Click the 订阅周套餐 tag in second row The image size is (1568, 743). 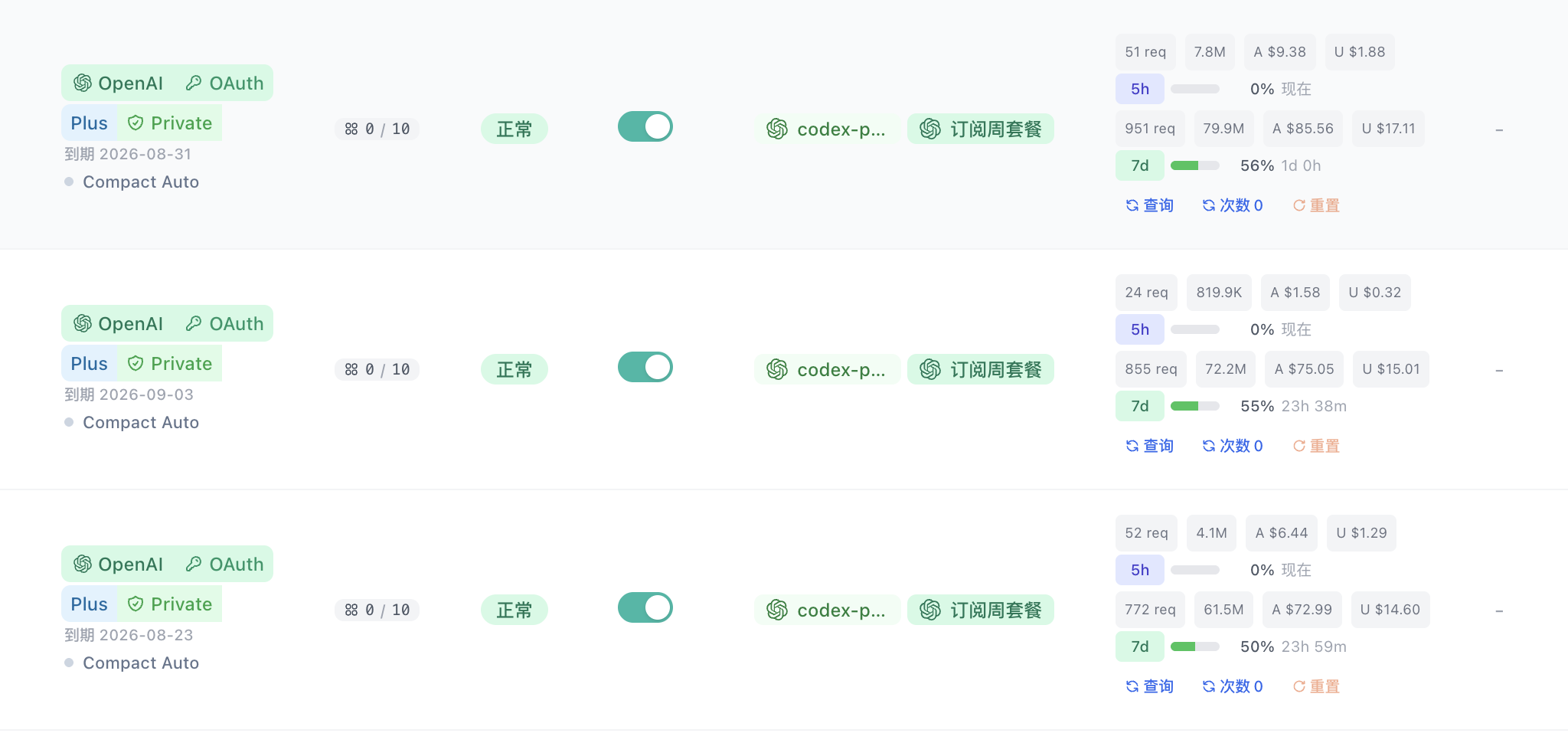981,369
